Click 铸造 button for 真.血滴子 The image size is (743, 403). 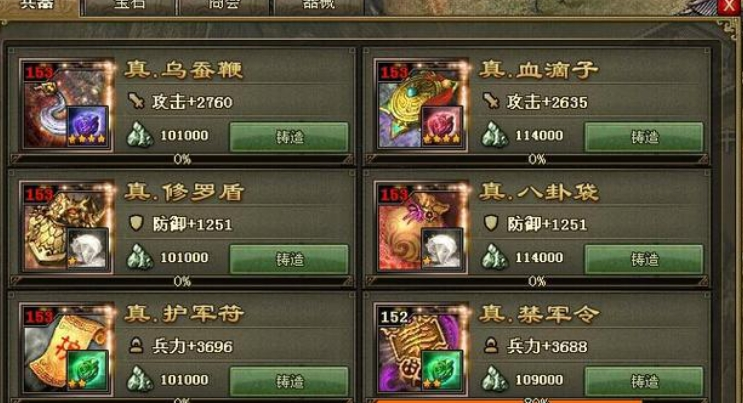click(644, 137)
